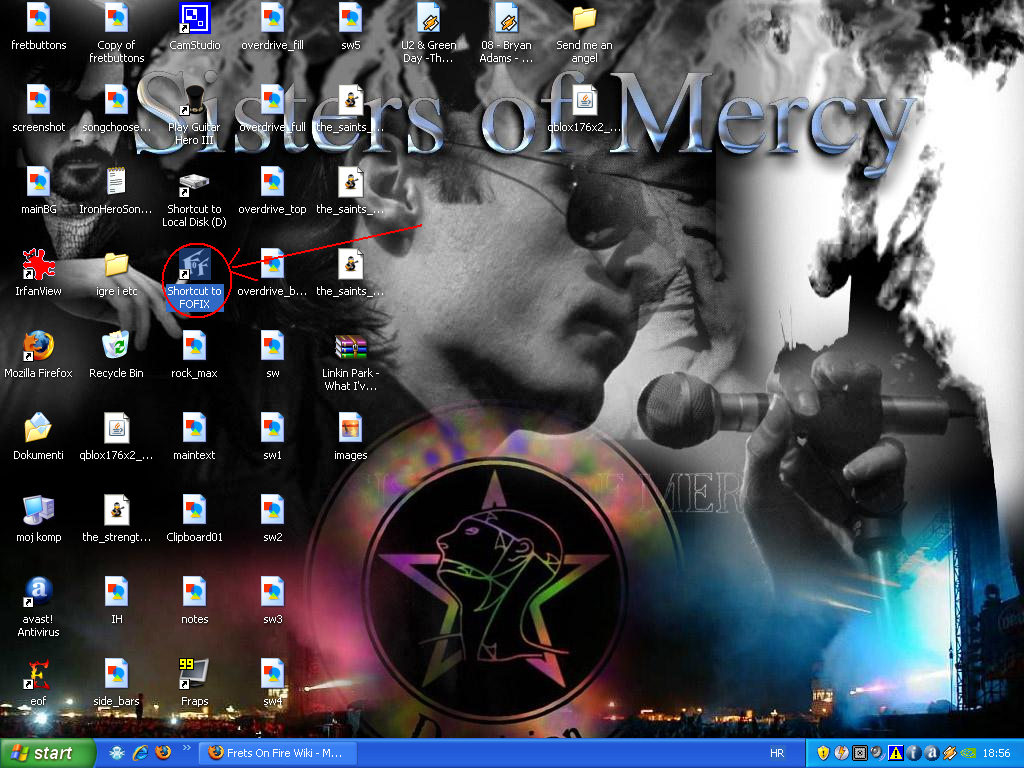Select the sw3 image file

[x=272, y=601]
